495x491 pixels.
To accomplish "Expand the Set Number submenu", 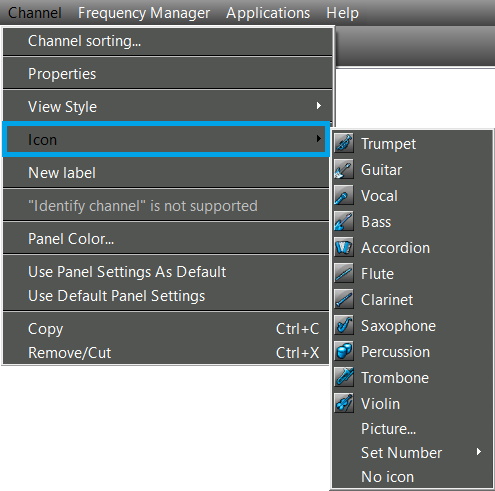I will 413,453.
